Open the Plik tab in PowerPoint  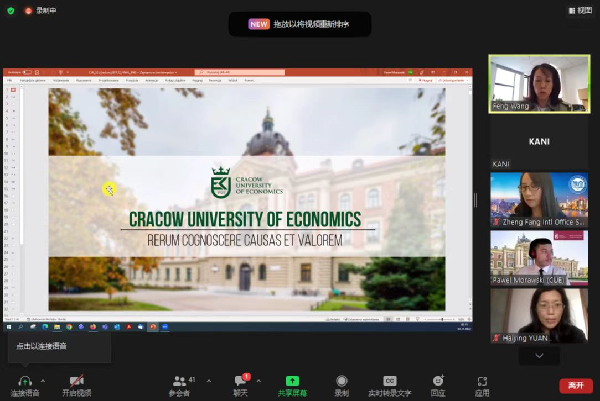[10, 80]
